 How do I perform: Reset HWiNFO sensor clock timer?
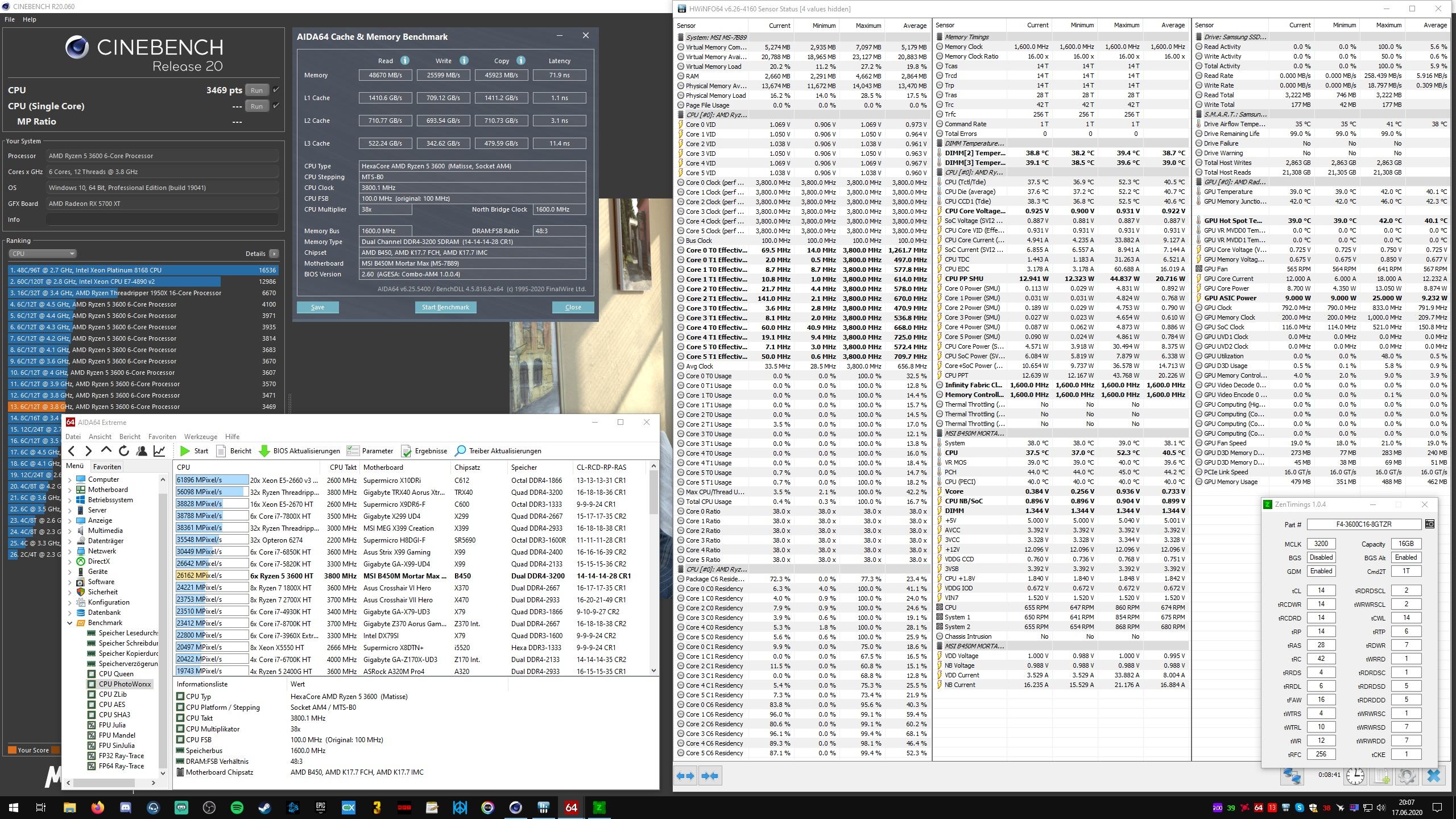1355,776
